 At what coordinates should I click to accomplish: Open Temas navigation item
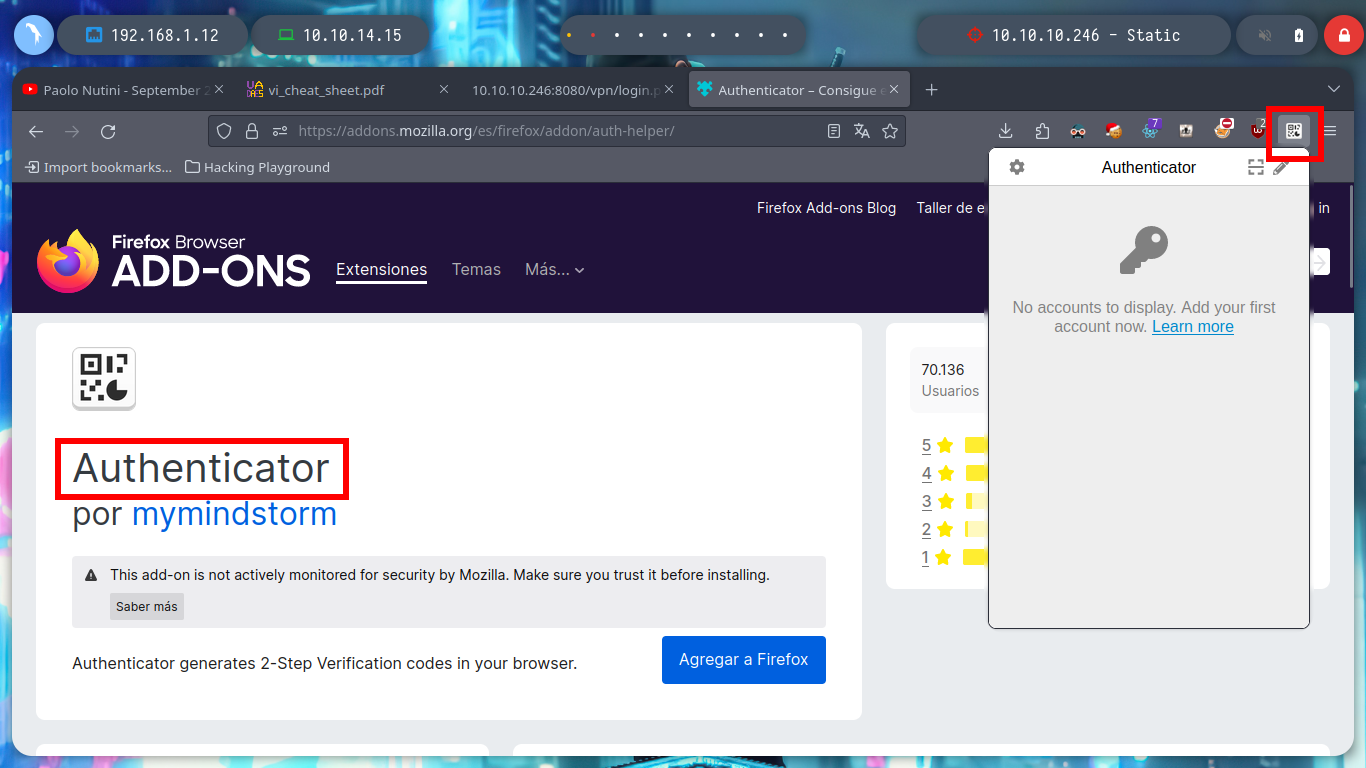(476, 269)
